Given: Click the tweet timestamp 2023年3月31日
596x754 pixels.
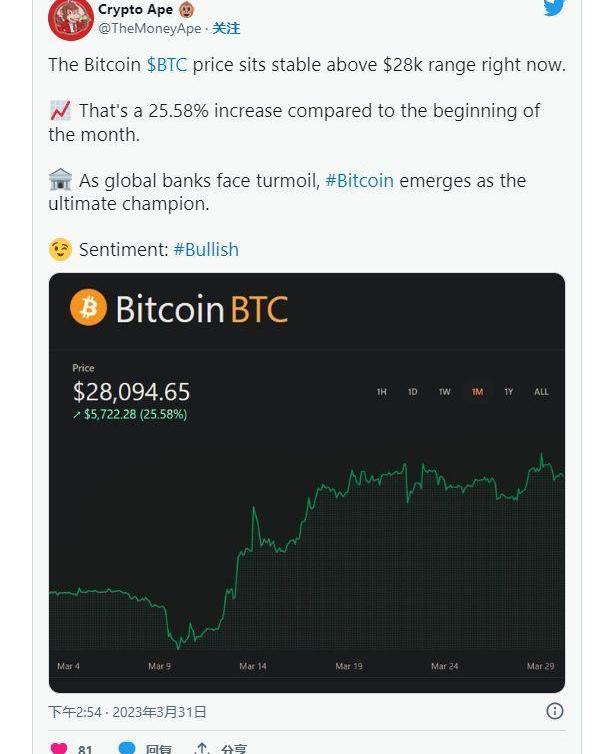Looking at the screenshot, I should (159, 712).
